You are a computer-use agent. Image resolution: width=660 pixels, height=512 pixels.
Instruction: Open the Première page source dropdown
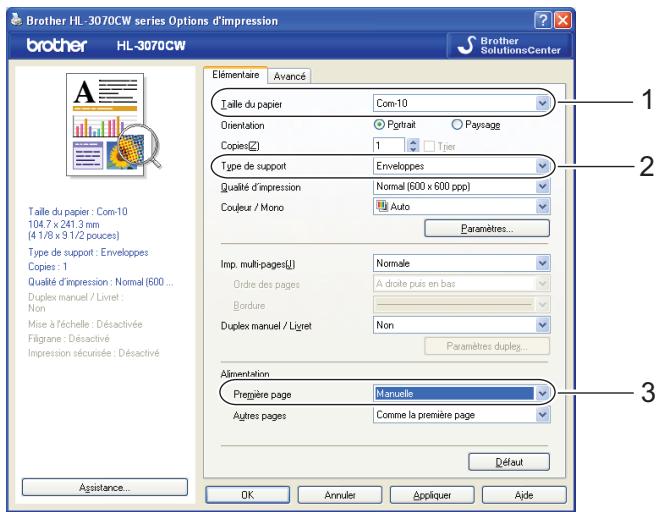(x=542, y=393)
